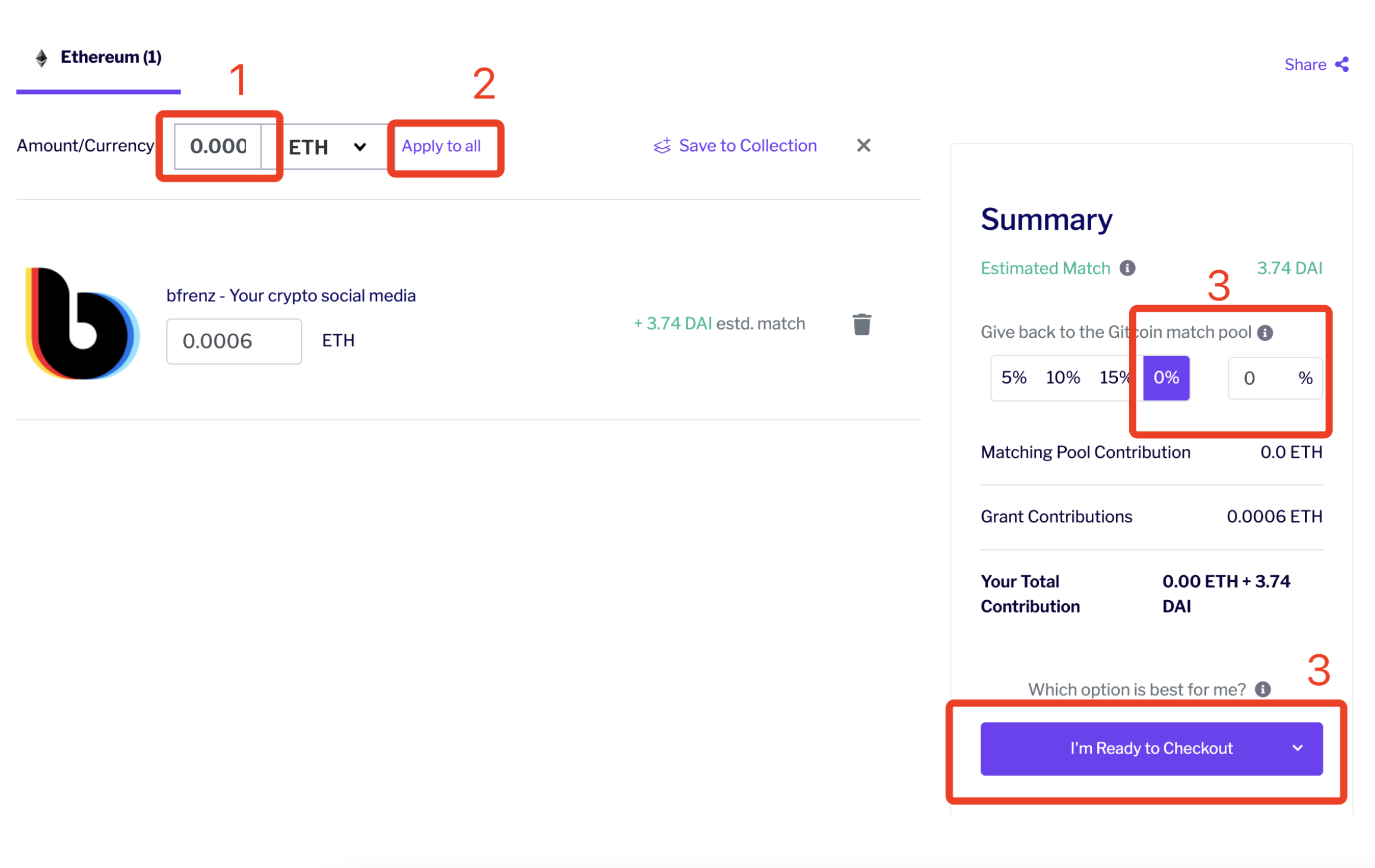Image resolution: width=1375 pixels, height=868 pixels.
Task: Open Gitcoin match pool info icon
Action: point(1265,332)
